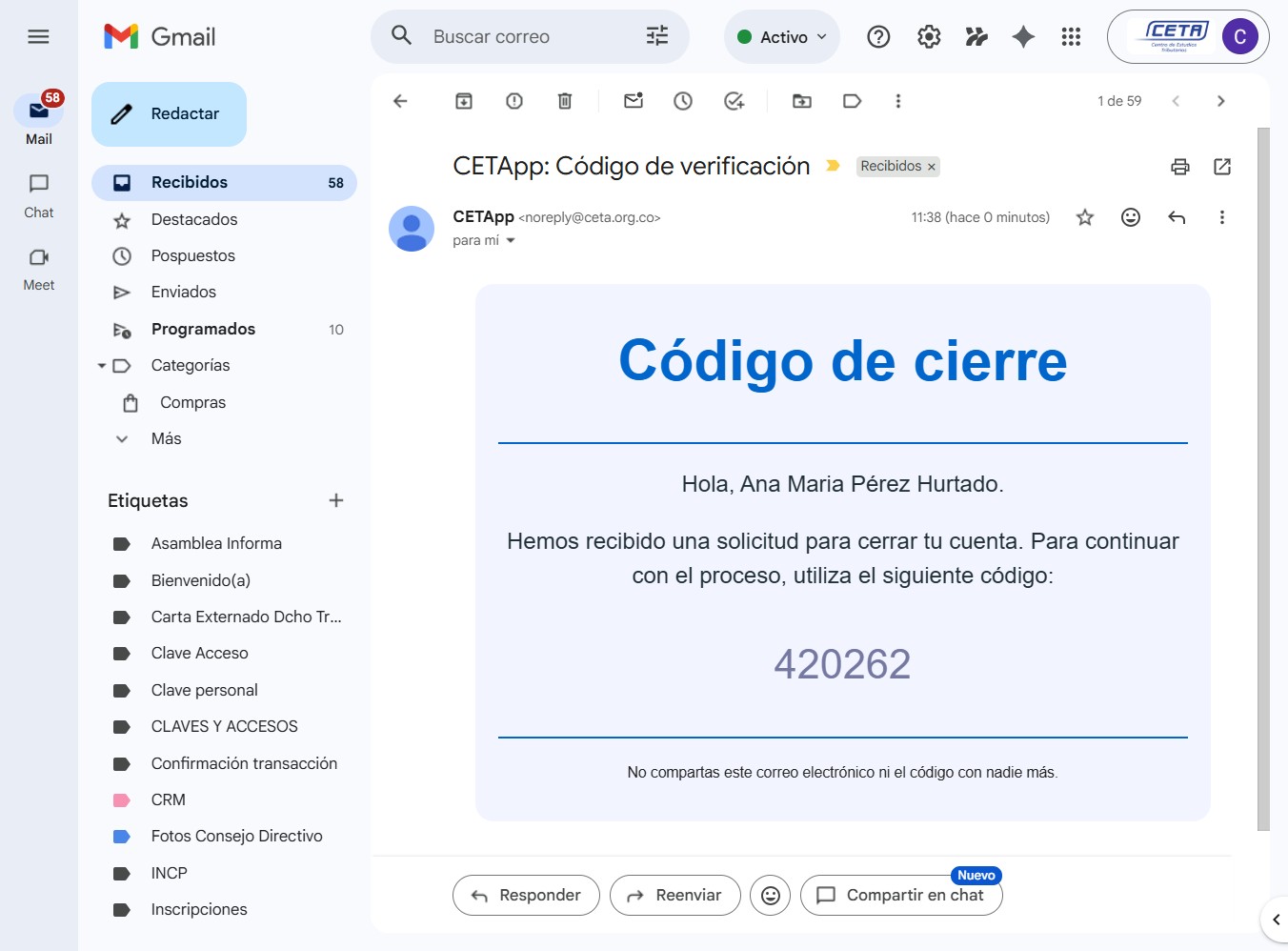Image resolution: width=1288 pixels, height=951 pixels.
Task: Show search options filter icon
Action: [x=657, y=36]
